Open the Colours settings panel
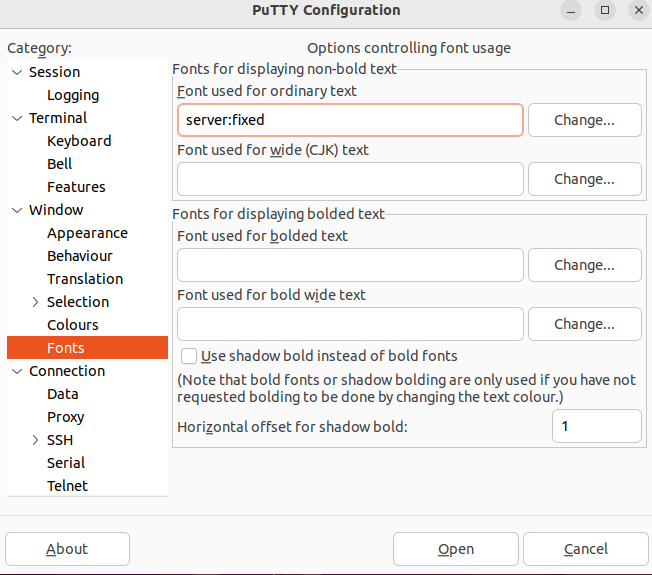The width and height of the screenshot is (652, 575). coord(73,325)
